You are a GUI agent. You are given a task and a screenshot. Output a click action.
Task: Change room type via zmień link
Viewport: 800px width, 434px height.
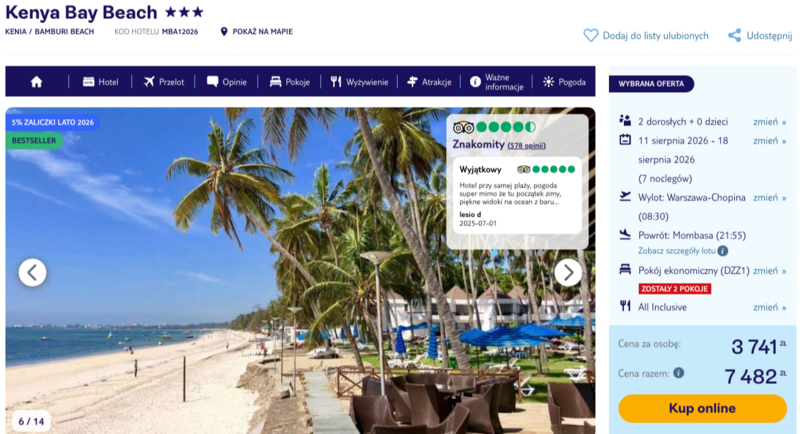(x=769, y=270)
